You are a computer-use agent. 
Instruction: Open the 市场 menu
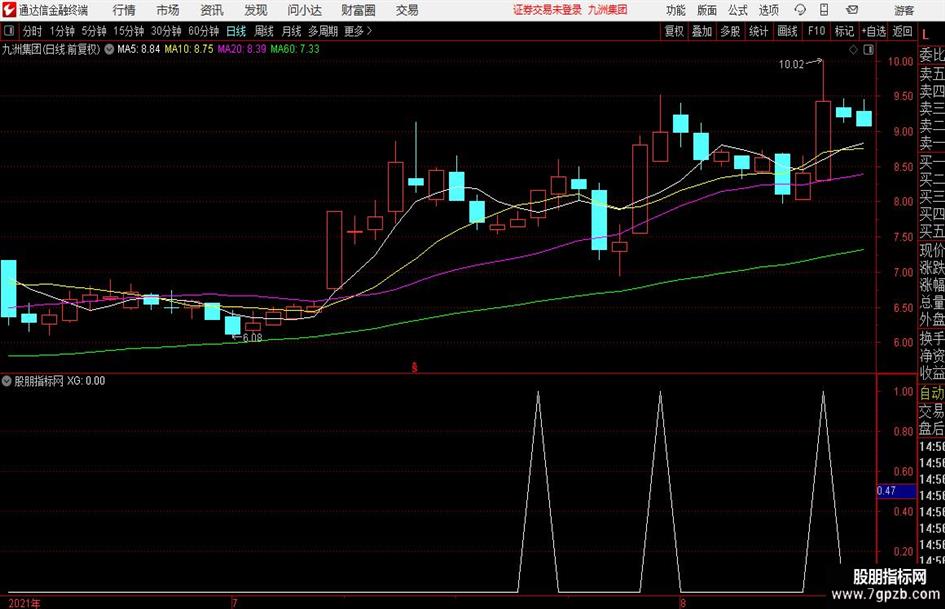coord(168,10)
